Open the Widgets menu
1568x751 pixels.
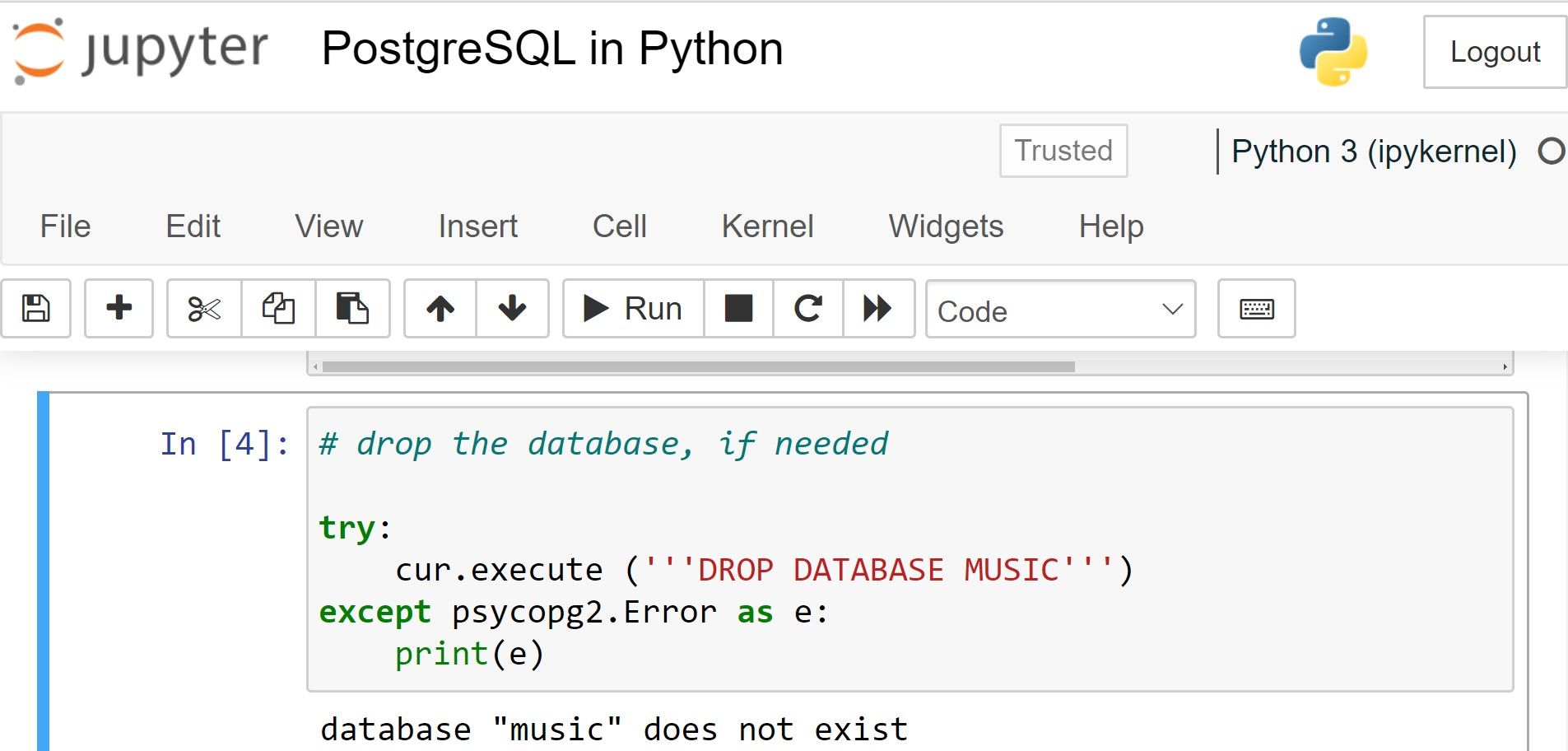point(946,226)
